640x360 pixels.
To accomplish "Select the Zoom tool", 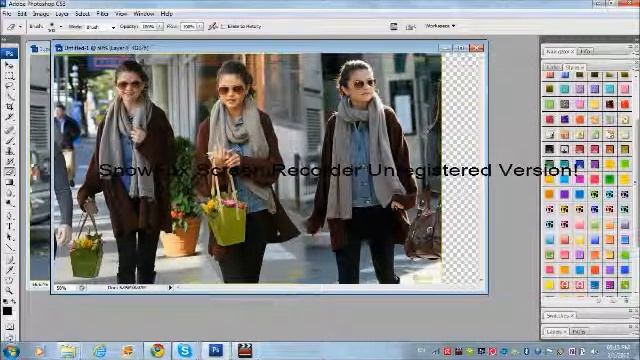I will point(9,291).
